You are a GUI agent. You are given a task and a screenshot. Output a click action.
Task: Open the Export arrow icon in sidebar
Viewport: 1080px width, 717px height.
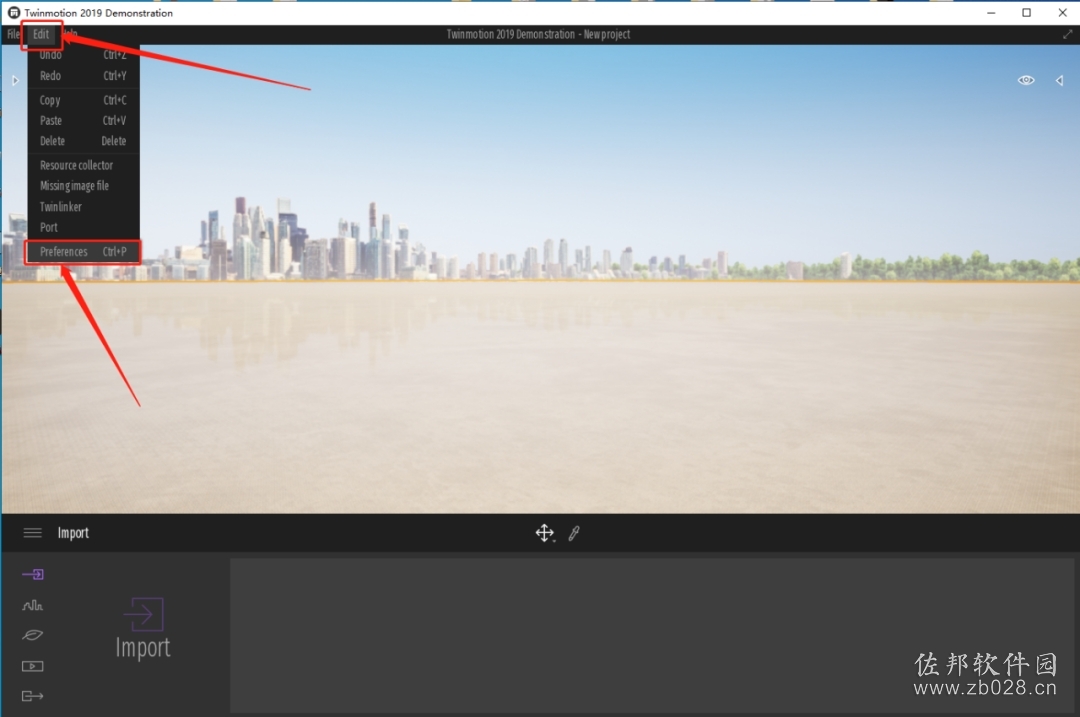[x=32, y=696]
